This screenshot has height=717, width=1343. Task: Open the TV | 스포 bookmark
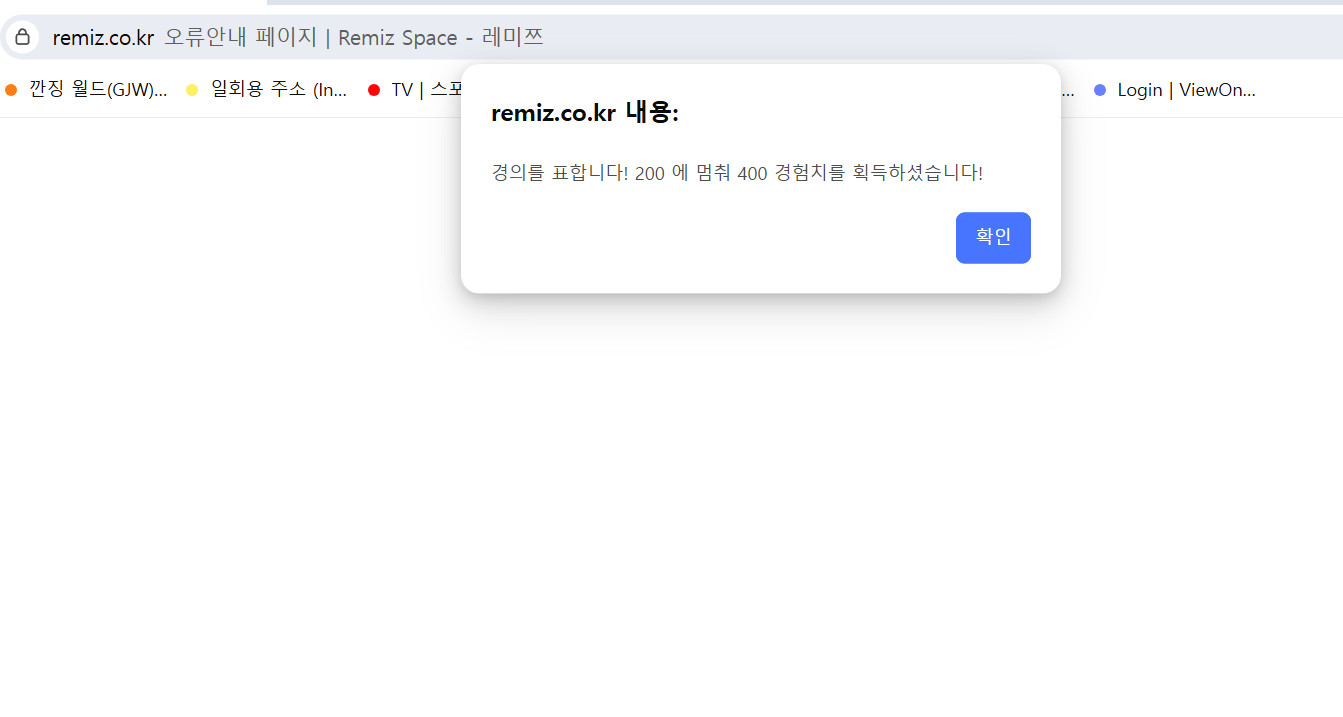415,90
